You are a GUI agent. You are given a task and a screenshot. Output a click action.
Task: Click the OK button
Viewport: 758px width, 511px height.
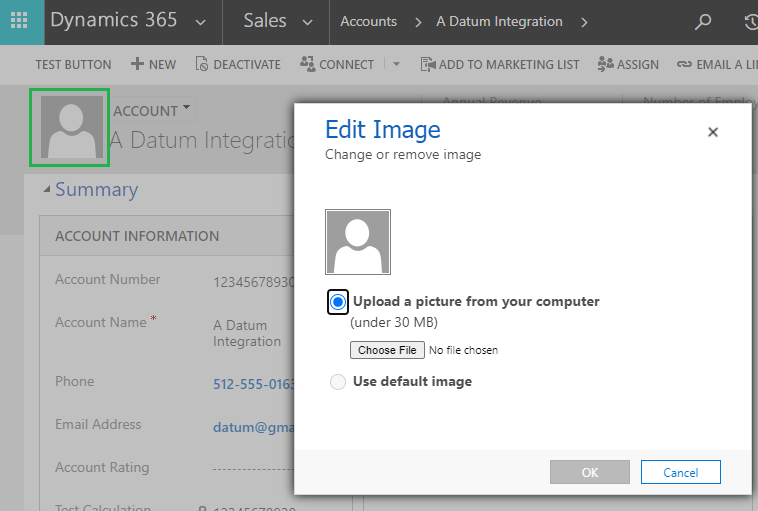coord(590,472)
